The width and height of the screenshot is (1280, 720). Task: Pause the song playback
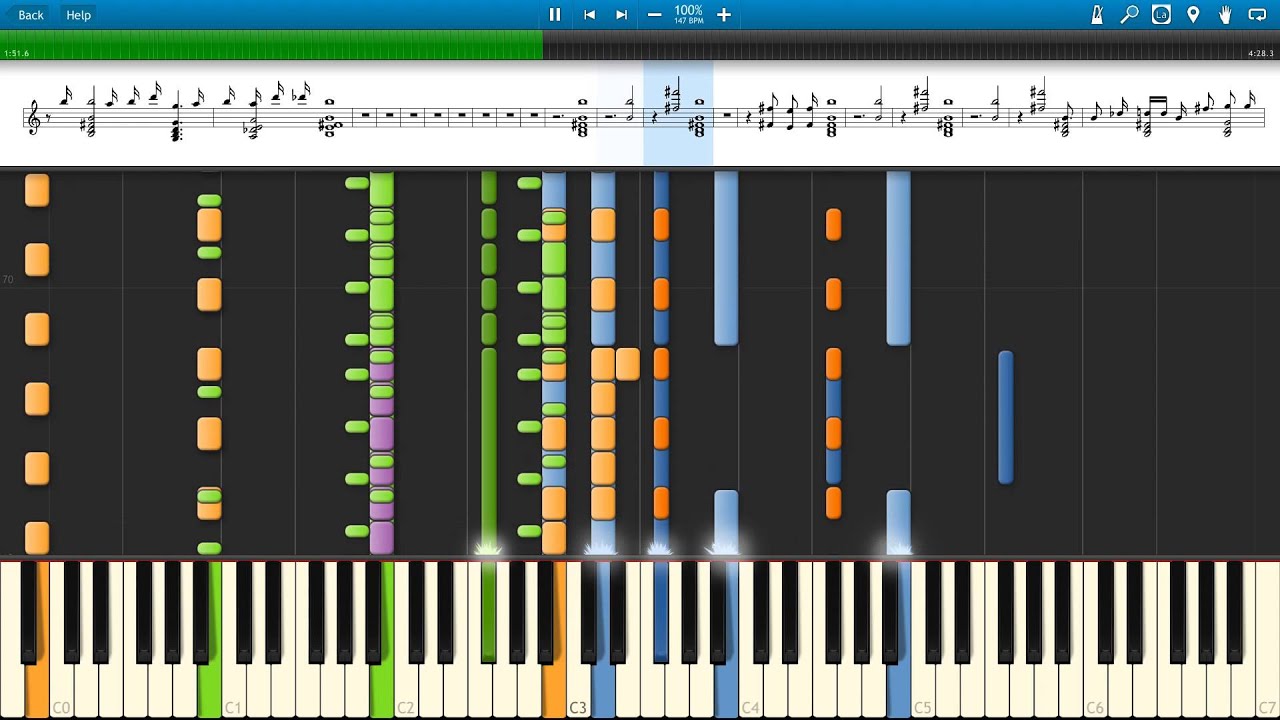(x=554, y=15)
